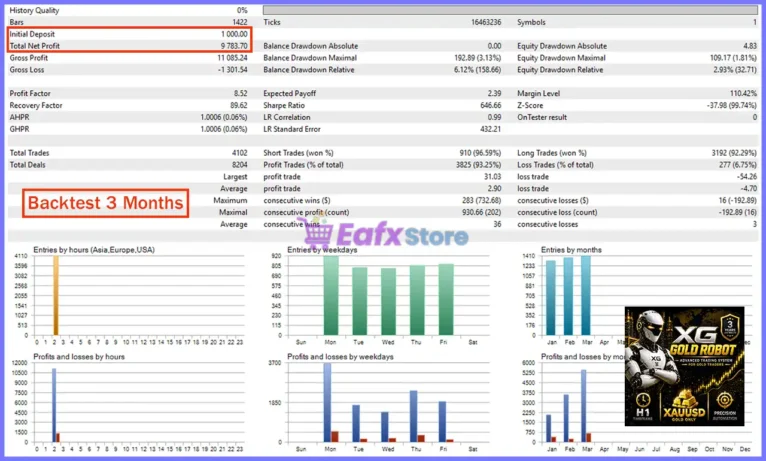Click Average consecutive wins value 36

pos(497,224)
